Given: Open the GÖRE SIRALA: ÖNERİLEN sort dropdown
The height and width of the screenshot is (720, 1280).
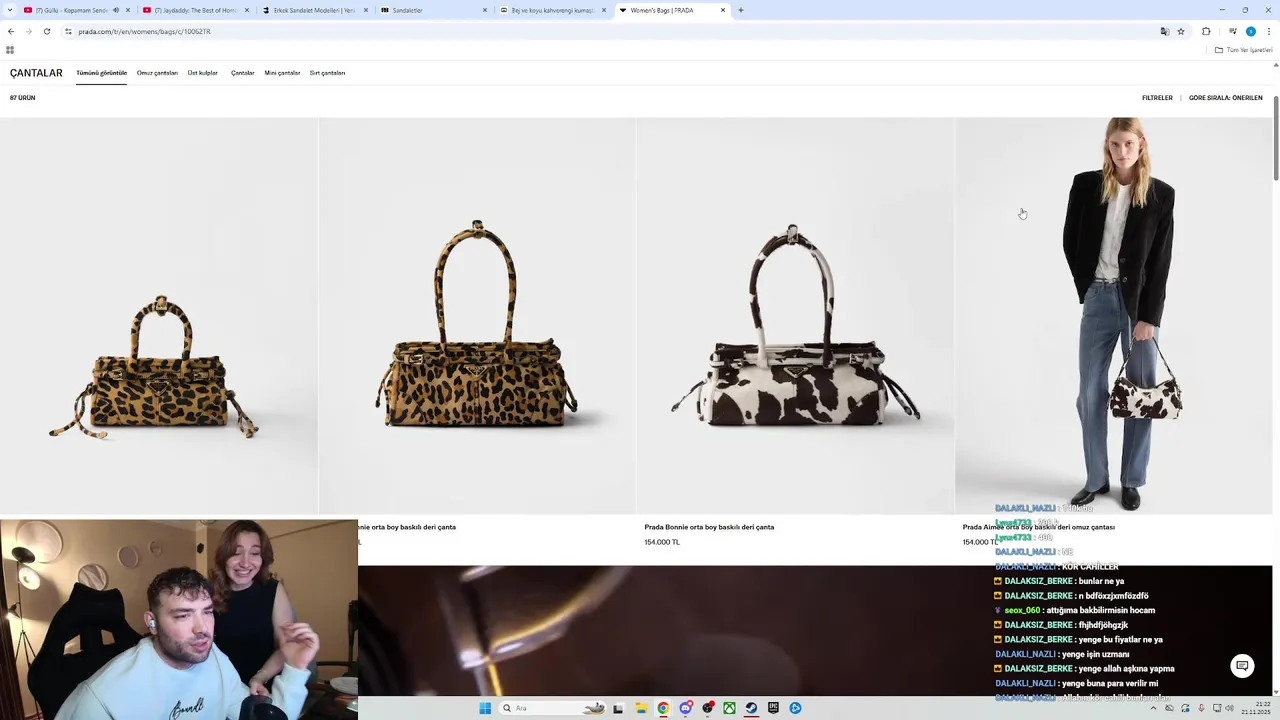Looking at the screenshot, I should 1225,98.
